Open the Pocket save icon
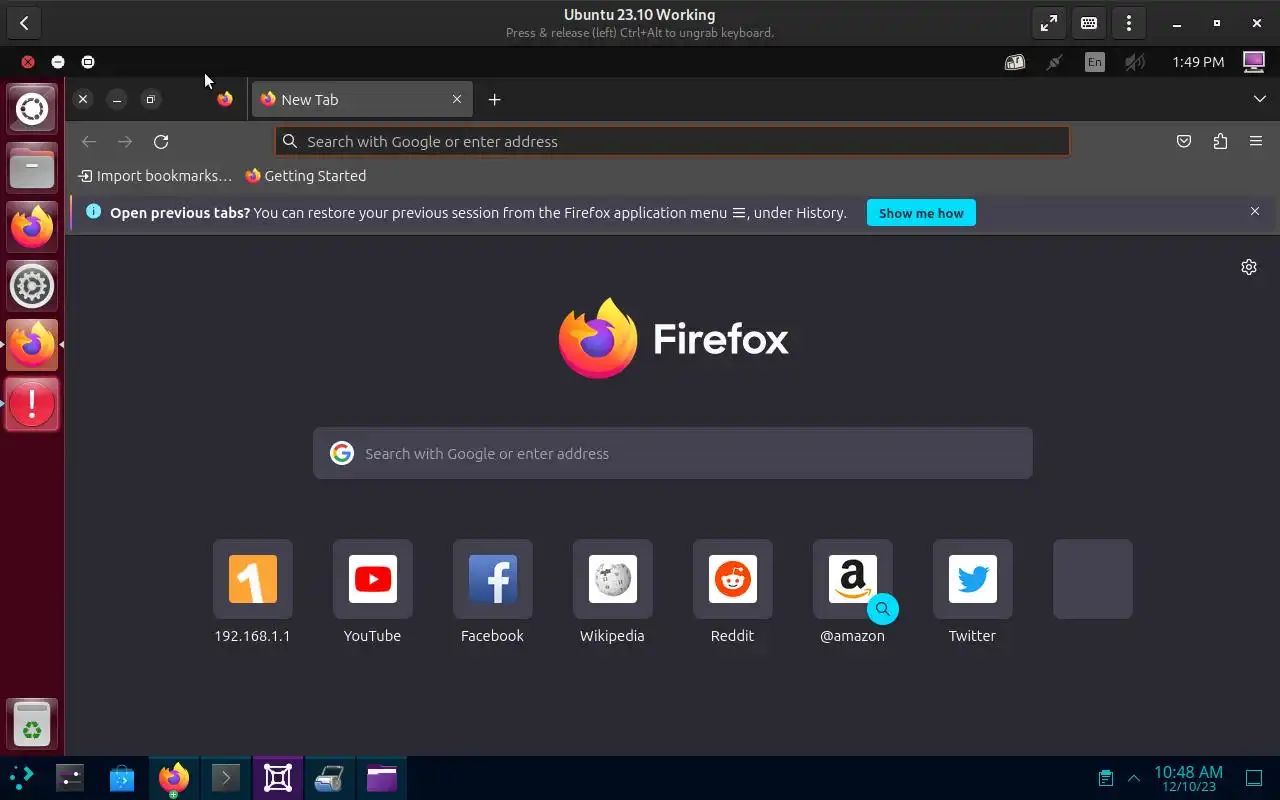1280x800 pixels. pyautogui.click(x=1184, y=142)
